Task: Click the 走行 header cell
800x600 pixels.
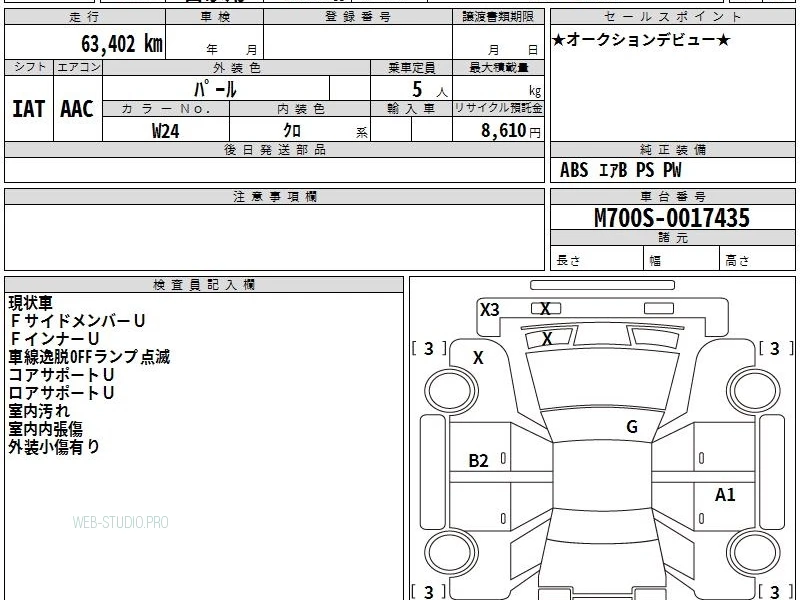Action: [x=85, y=17]
